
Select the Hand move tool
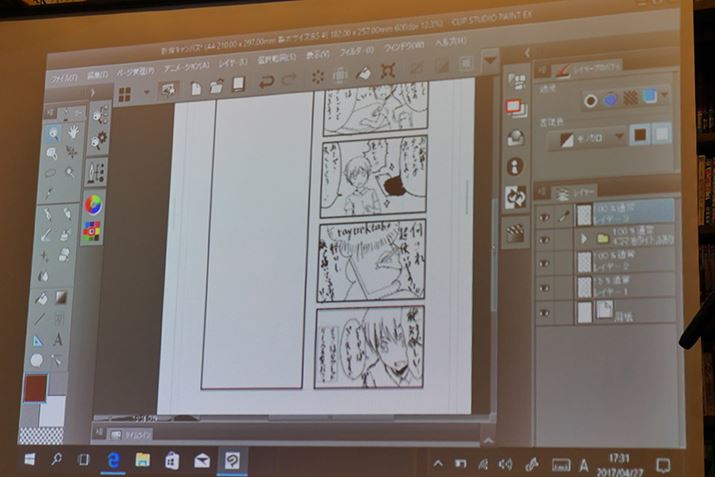tap(73, 132)
